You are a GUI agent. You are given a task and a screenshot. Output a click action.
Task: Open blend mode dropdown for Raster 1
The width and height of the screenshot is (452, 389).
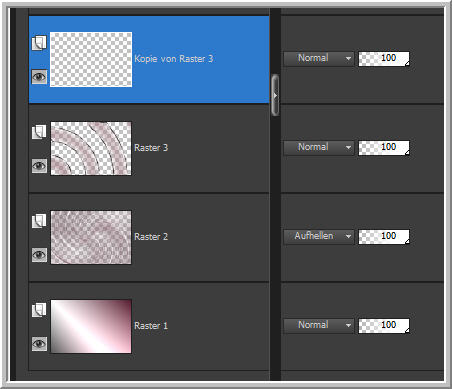pos(319,325)
